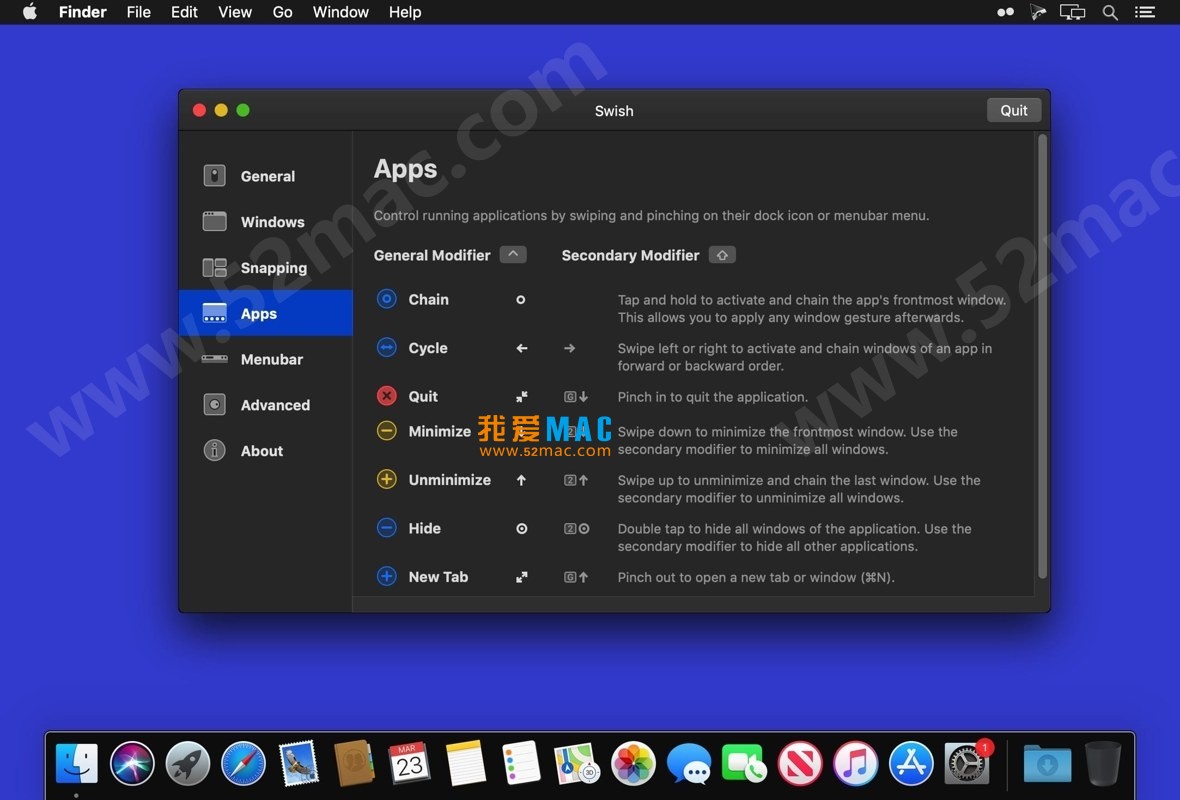The image size is (1180, 800).
Task: Open Photos in the Dock
Action: [x=633, y=763]
